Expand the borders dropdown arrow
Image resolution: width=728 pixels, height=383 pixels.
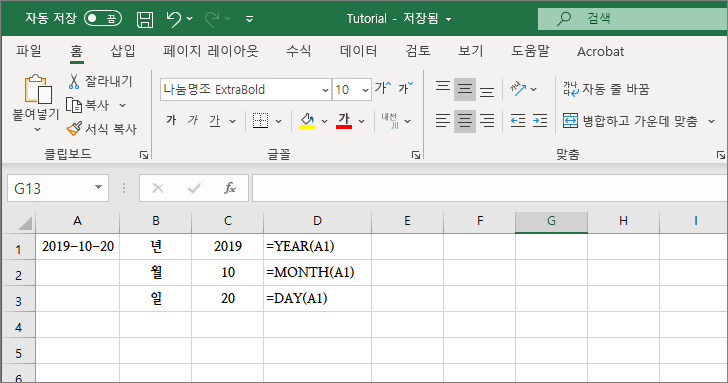pyautogui.click(x=279, y=122)
